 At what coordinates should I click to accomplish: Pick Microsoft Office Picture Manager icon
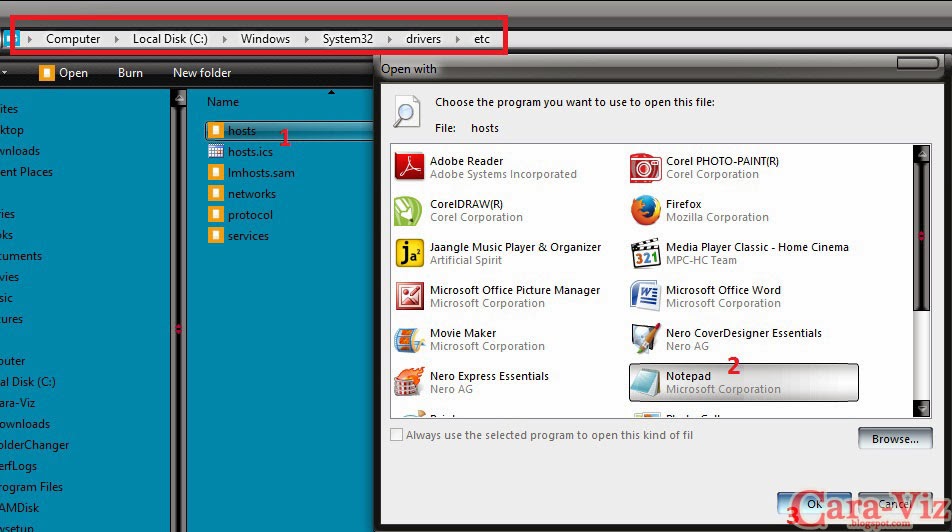coord(410,296)
